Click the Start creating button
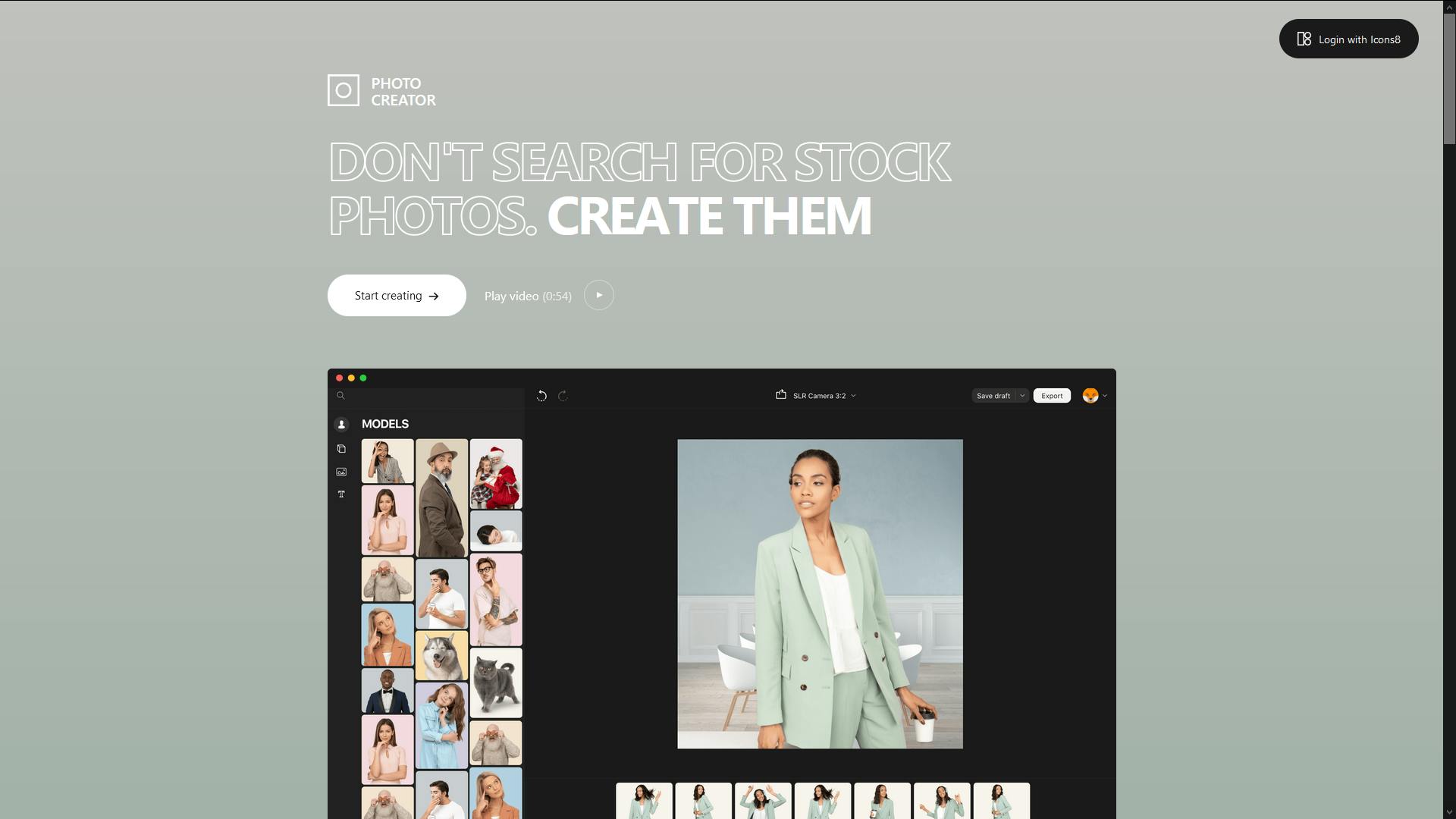 (x=396, y=295)
